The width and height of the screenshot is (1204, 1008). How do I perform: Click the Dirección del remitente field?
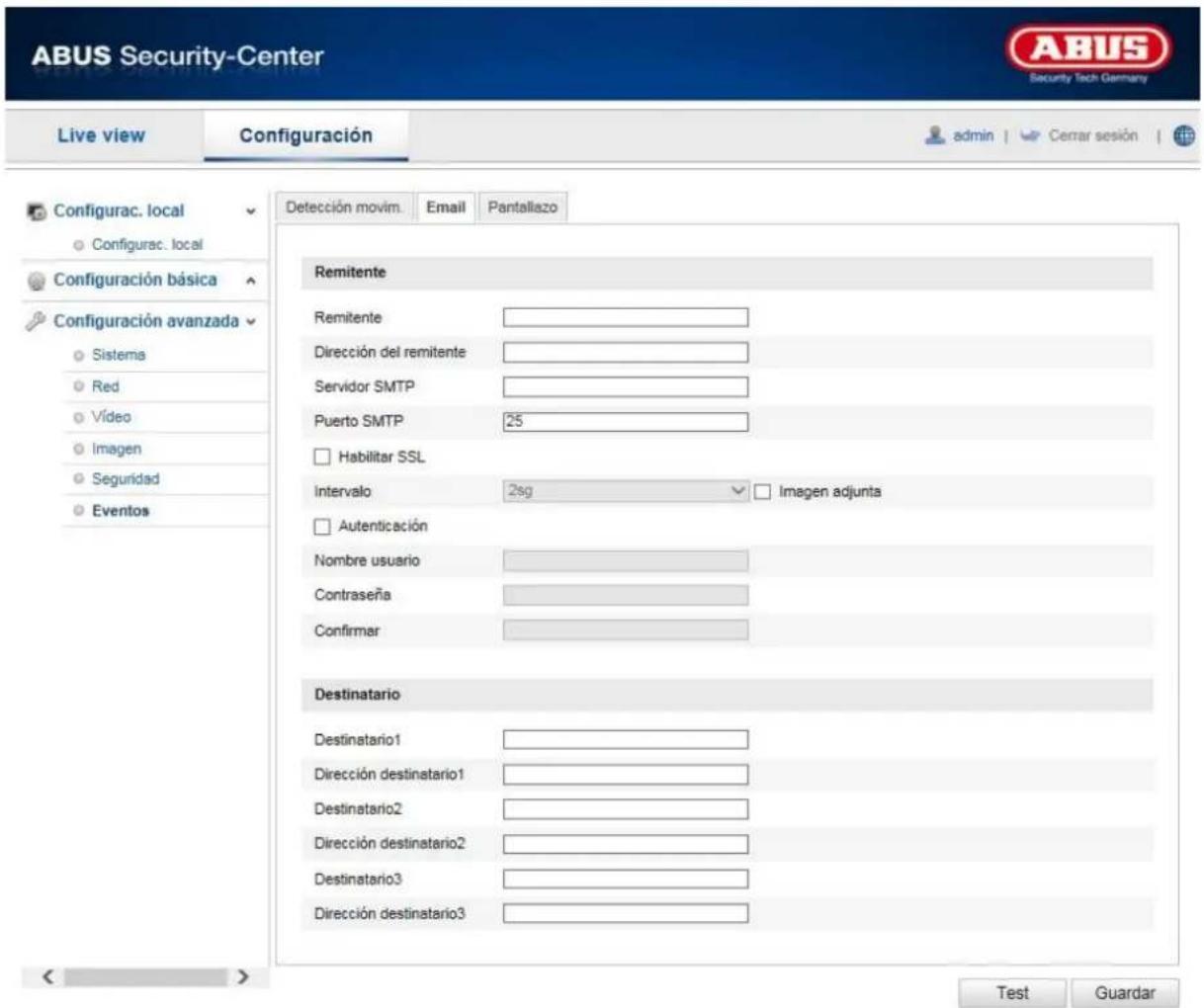point(626,352)
